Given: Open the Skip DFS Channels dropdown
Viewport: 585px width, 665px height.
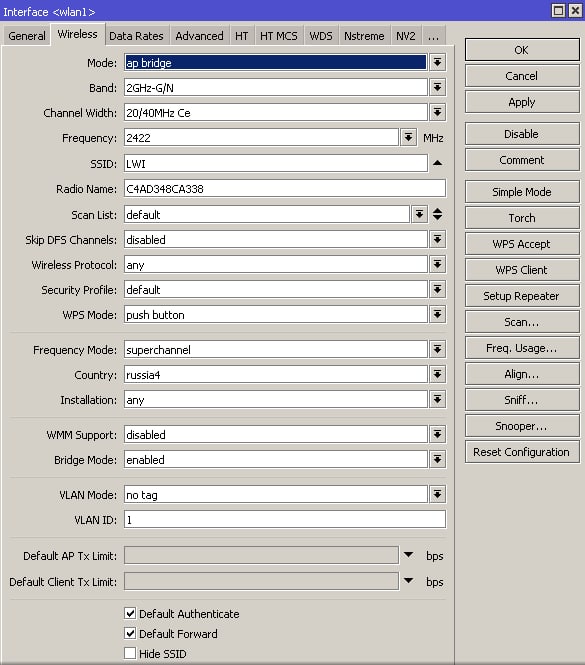Looking at the screenshot, I should click(x=437, y=239).
